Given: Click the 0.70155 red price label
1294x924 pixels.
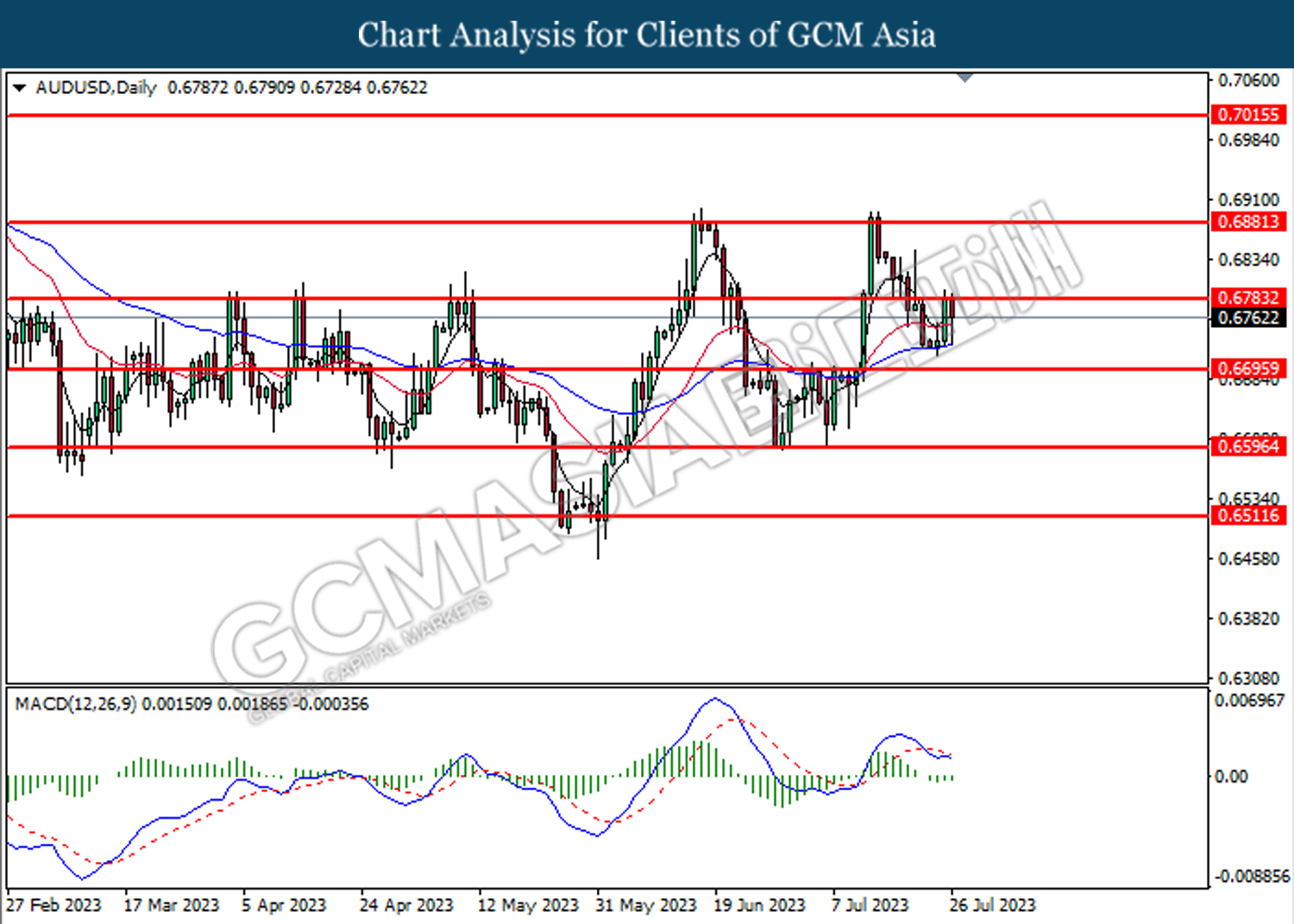Looking at the screenshot, I should click(x=1248, y=115).
